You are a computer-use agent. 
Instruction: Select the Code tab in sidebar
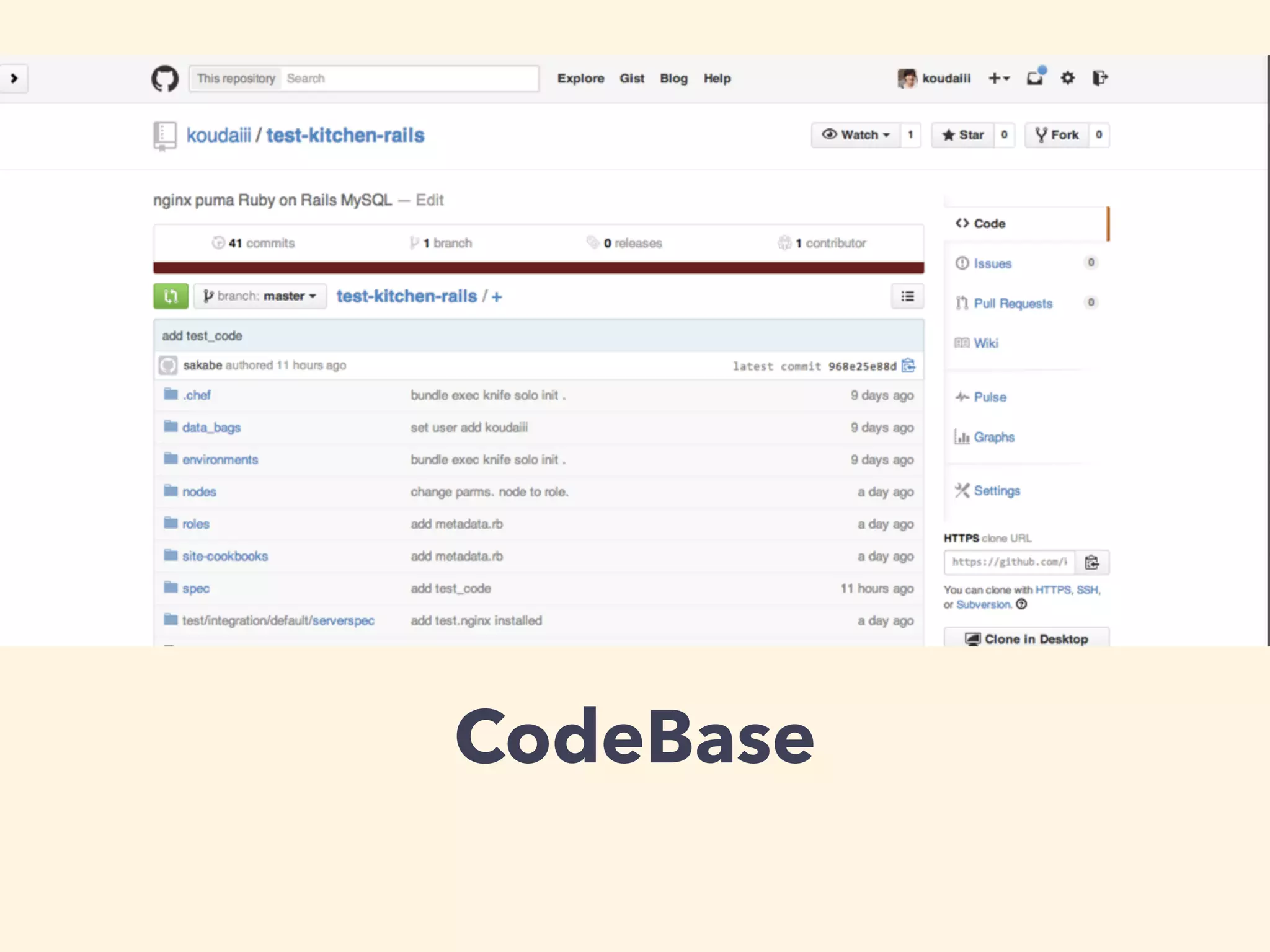1026,224
